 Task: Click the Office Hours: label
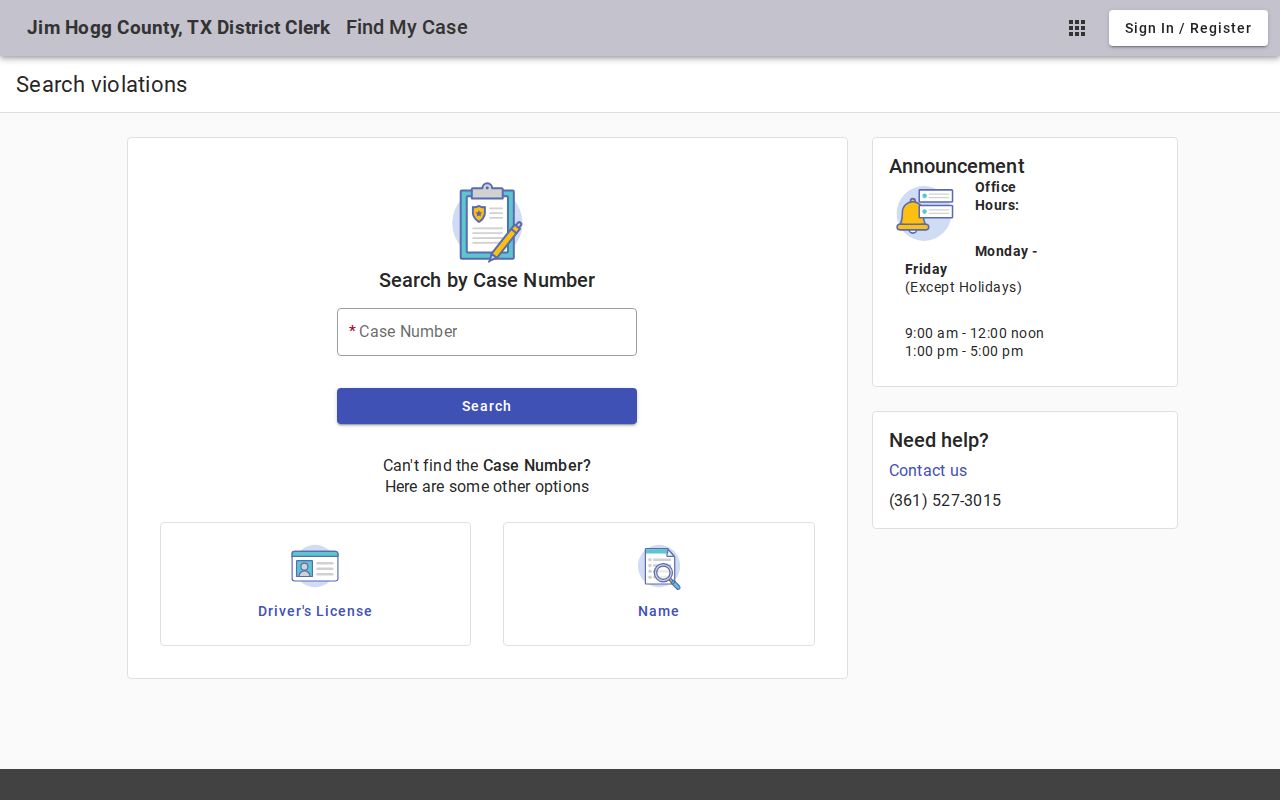click(x=997, y=196)
